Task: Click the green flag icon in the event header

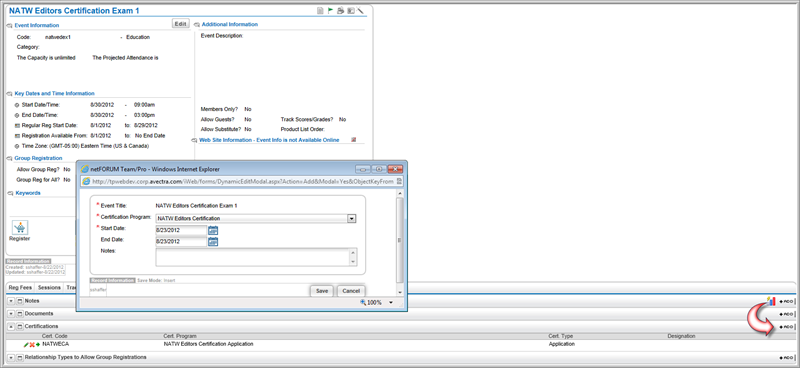Action: point(330,11)
